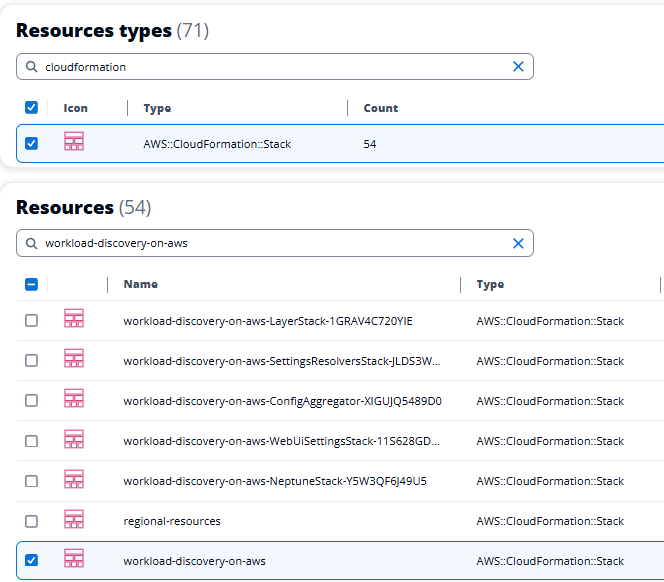Check the WebUiSettingsStack resource checkbox

tap(31, 441)
